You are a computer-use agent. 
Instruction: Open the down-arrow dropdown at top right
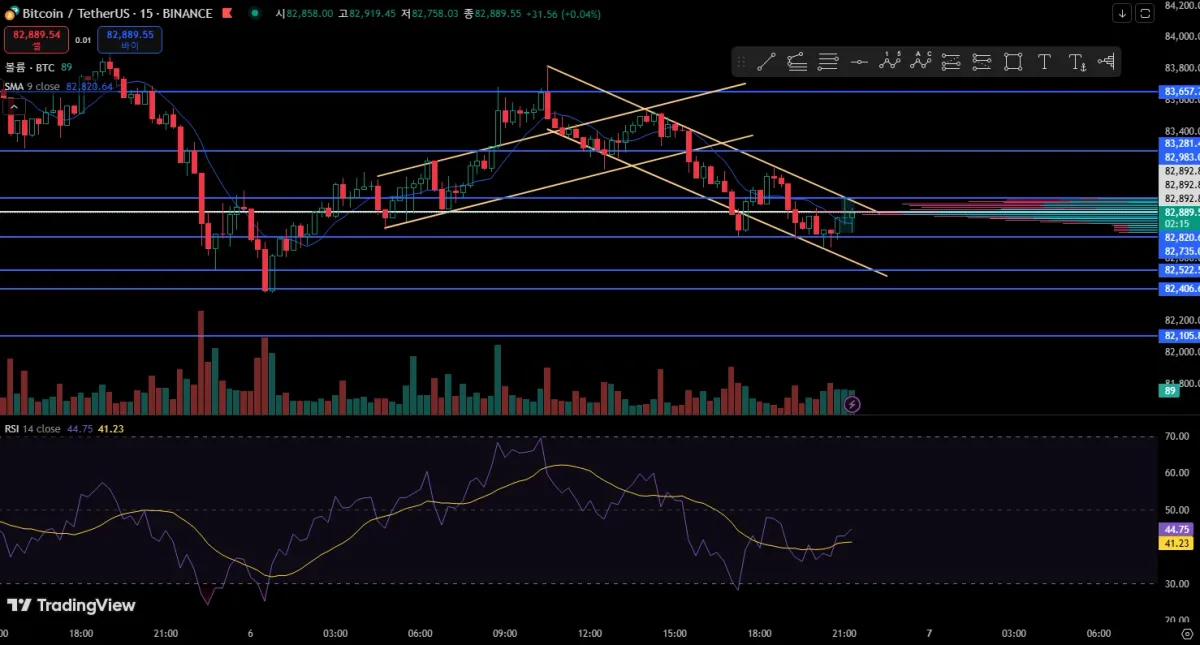tap(1122, 13)
